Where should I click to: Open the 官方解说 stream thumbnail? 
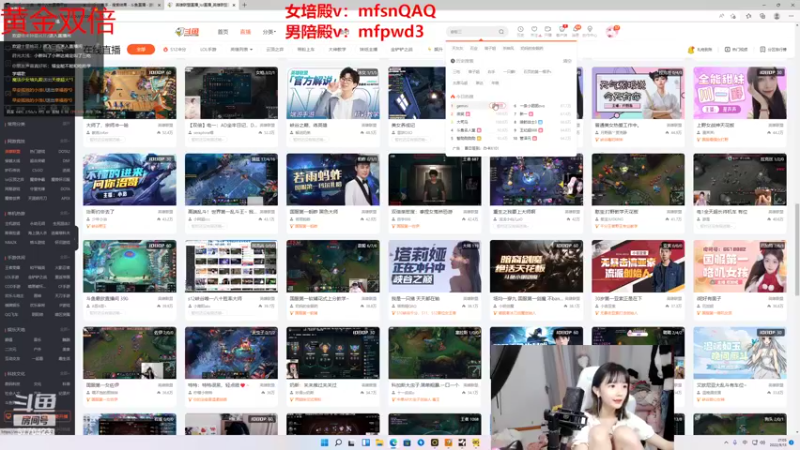click(333, 93)
